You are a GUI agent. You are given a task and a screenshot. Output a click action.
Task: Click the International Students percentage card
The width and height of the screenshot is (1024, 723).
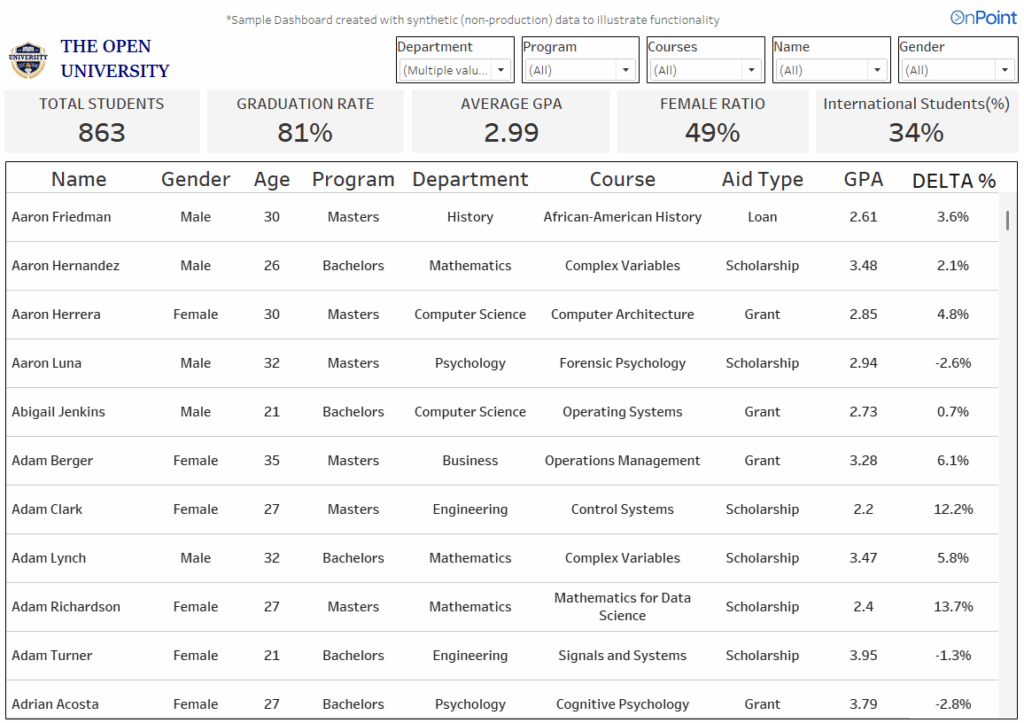[916, 120]
